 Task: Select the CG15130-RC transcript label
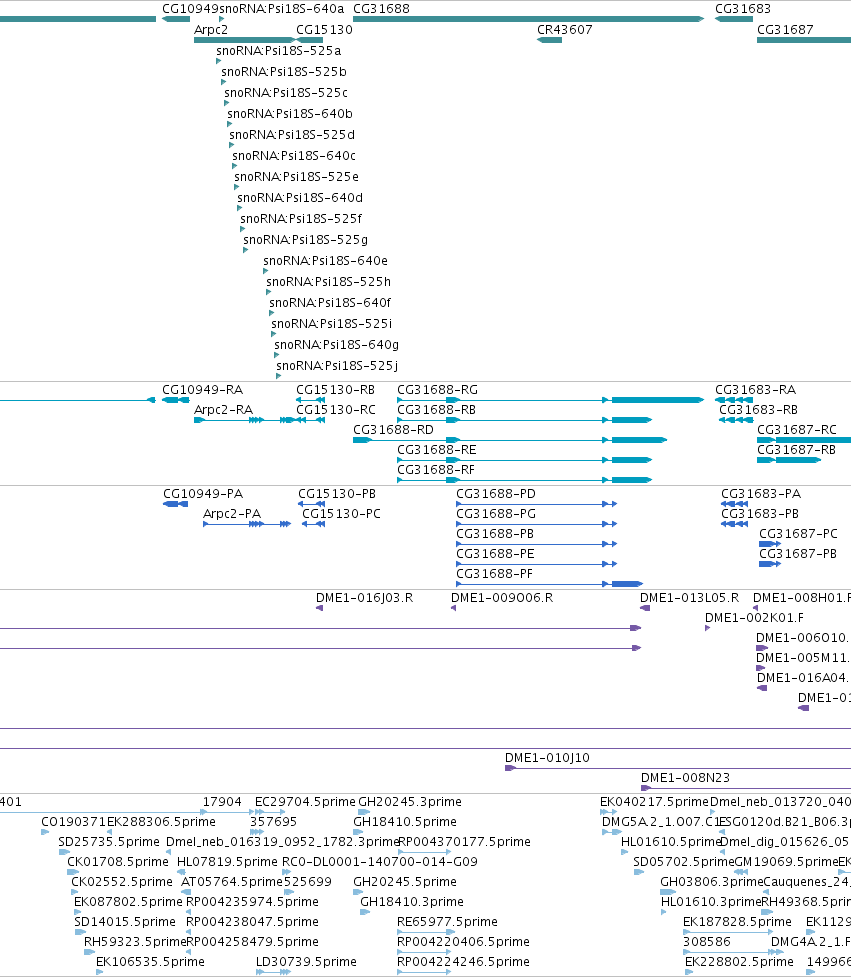pyautogui.click(x=336, y=410)
